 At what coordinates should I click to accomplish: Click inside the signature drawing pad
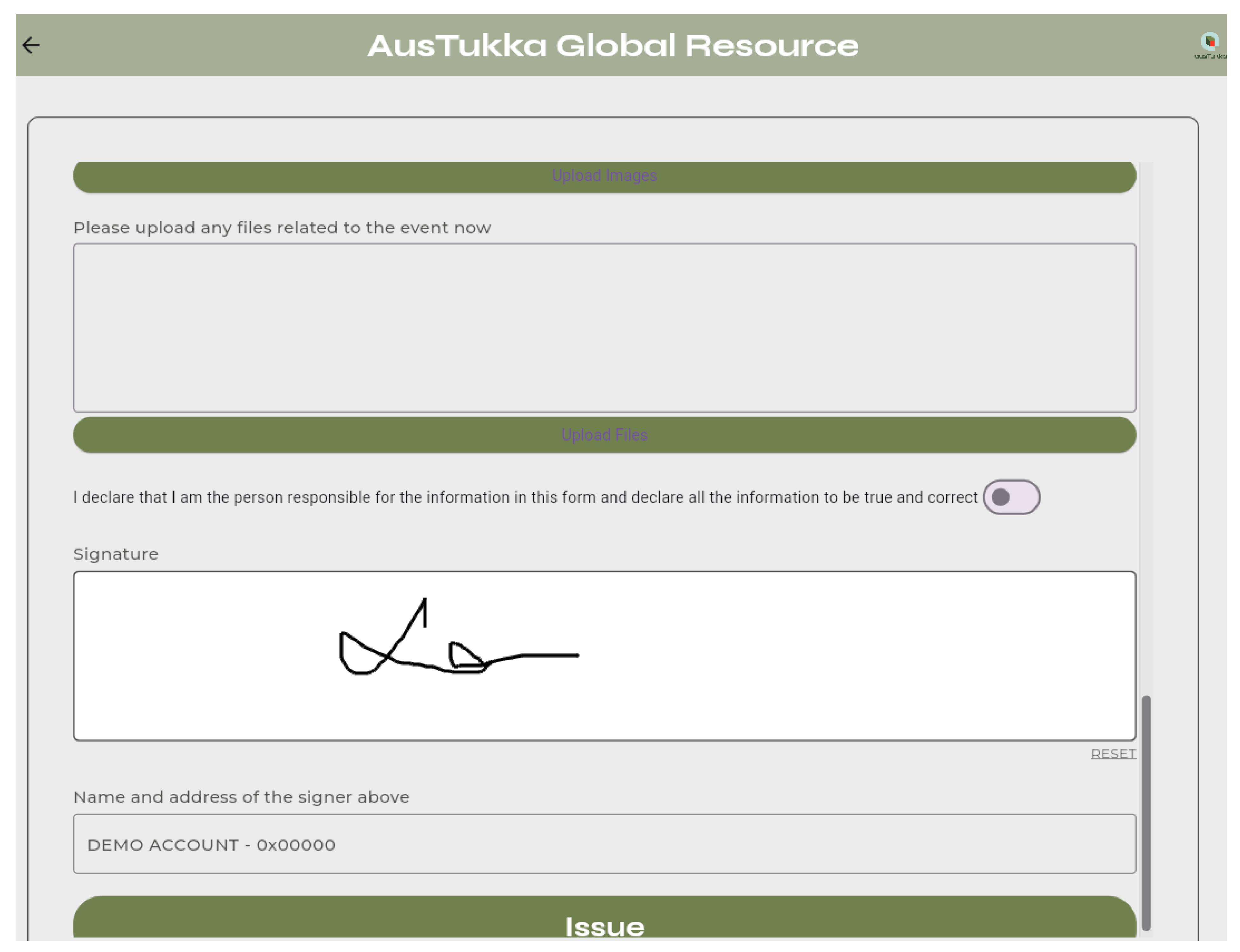pyautogui.click(x=604, y=656)
